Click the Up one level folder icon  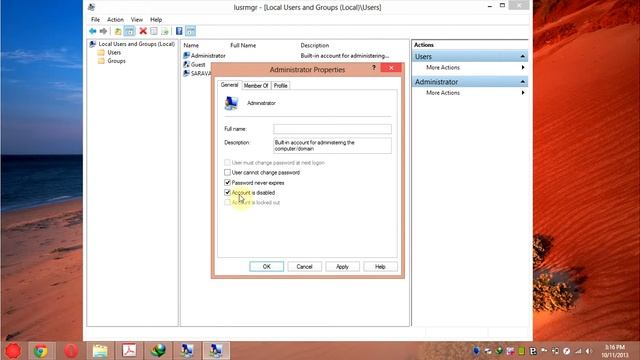[x=118, y=31]
